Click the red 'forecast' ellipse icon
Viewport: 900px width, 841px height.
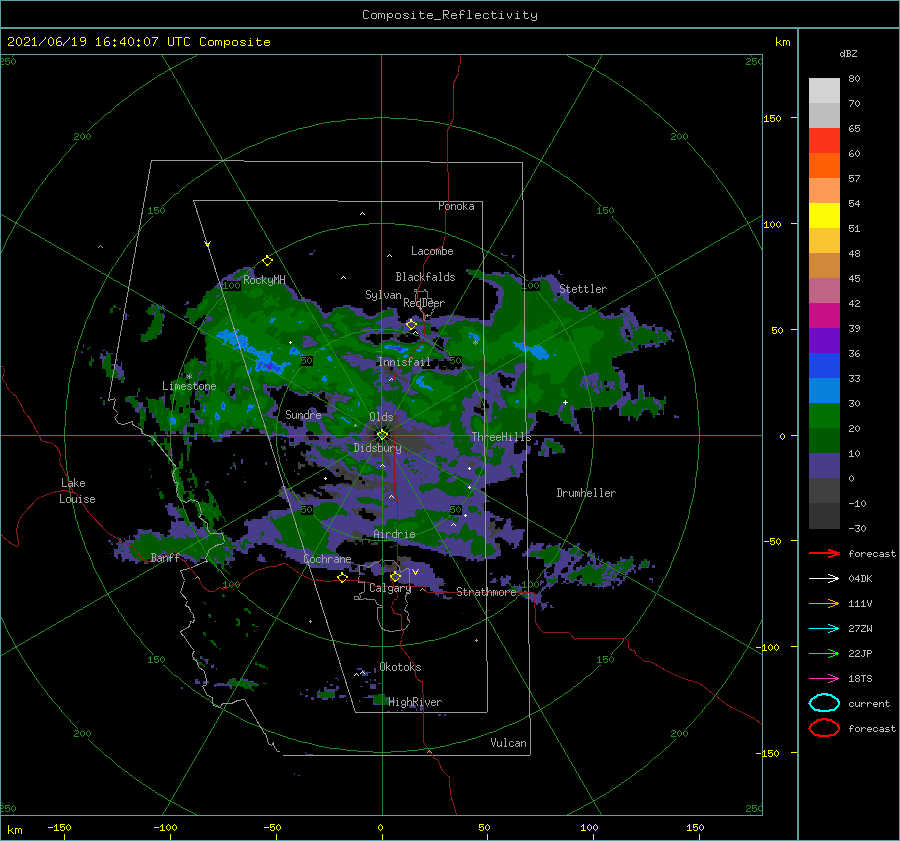[x=824, y=728]
